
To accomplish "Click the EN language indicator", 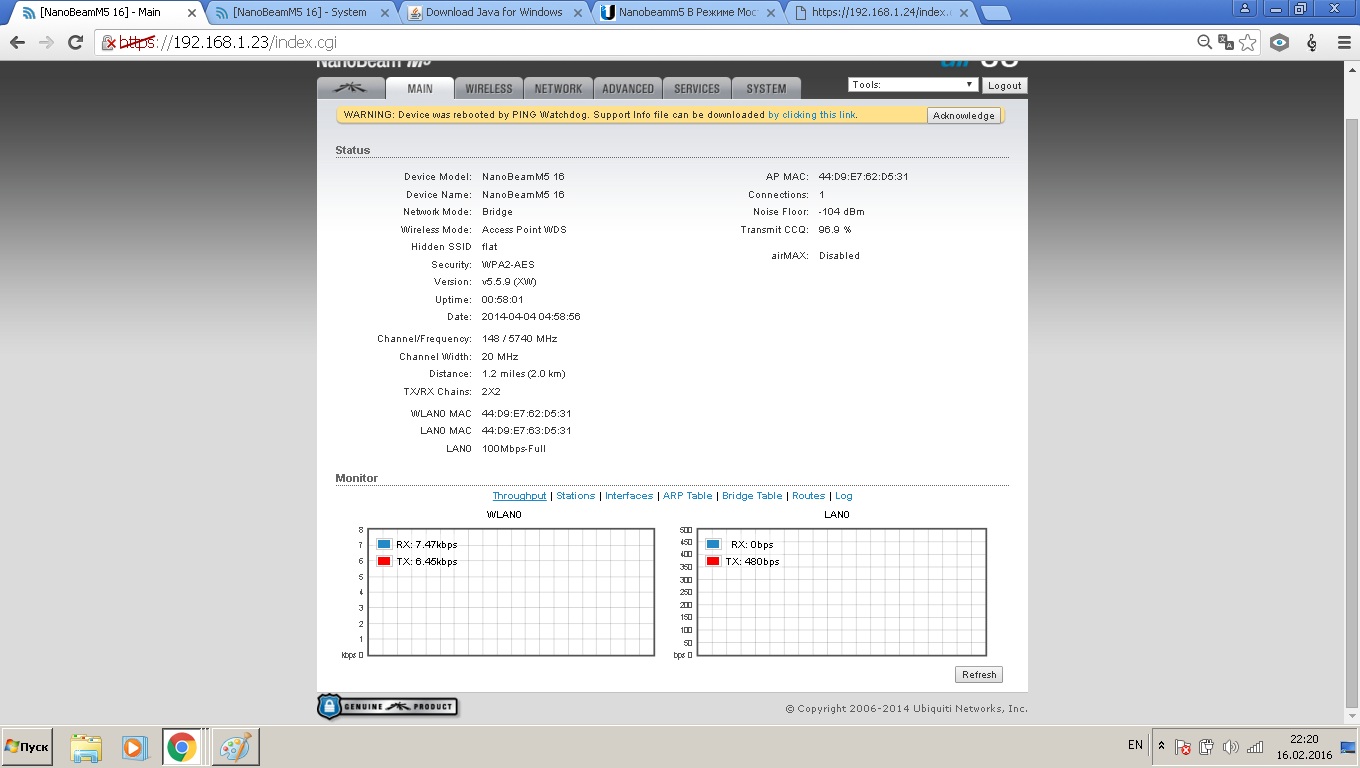I will point(1135,745).
